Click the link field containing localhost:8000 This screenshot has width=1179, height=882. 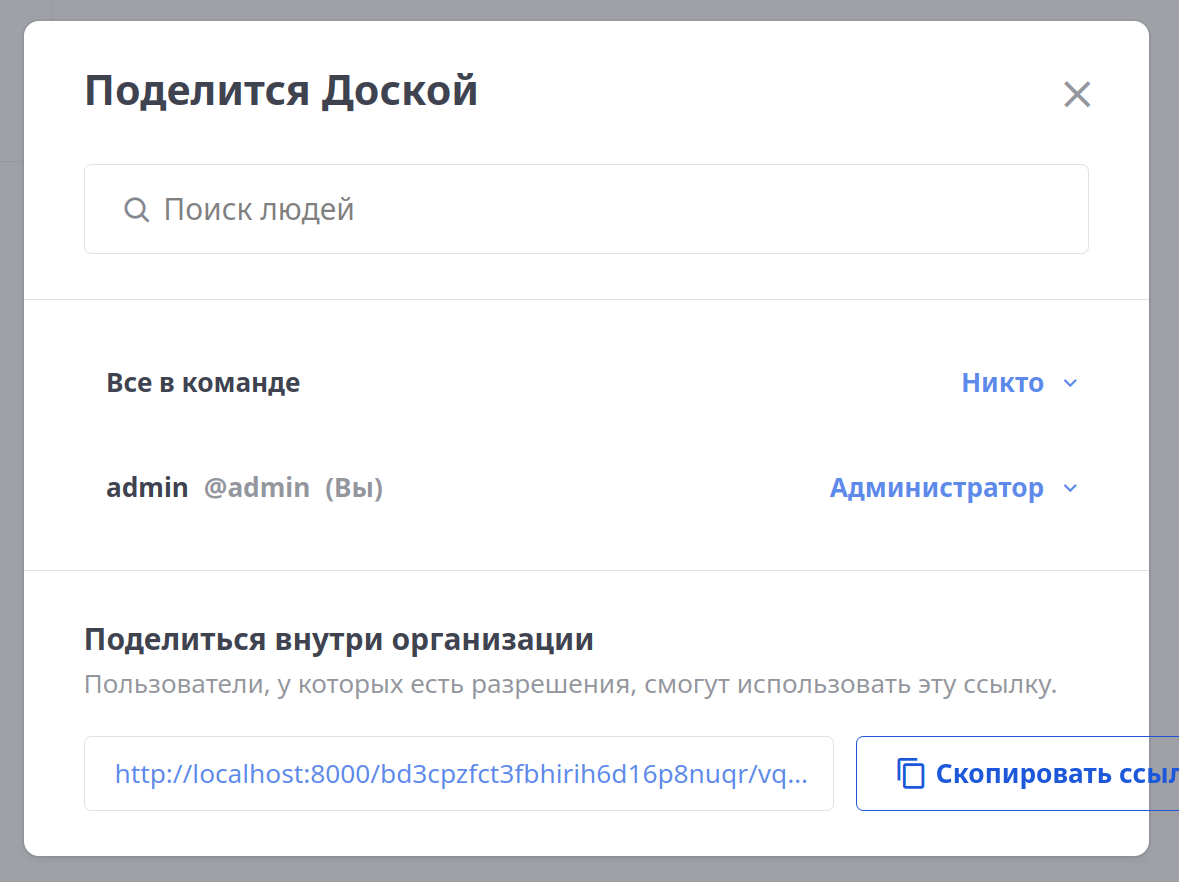459,773
